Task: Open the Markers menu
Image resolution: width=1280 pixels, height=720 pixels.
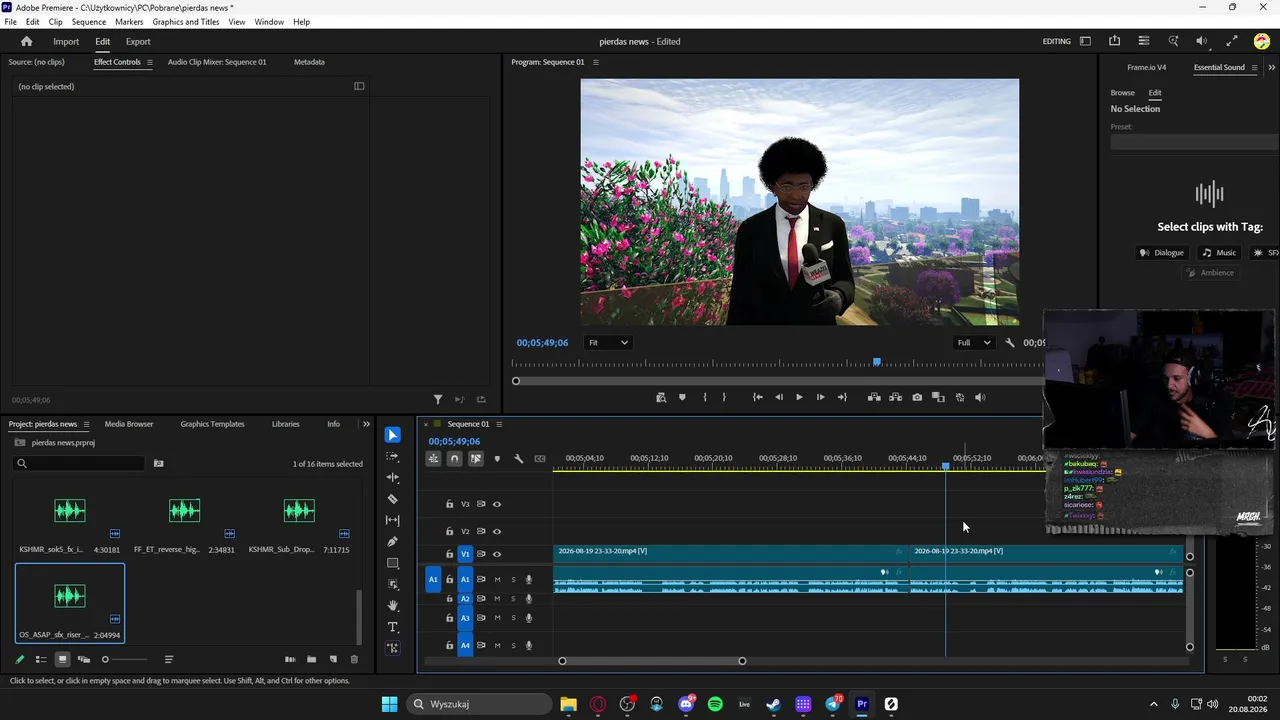Action: [x=129, y=22]
